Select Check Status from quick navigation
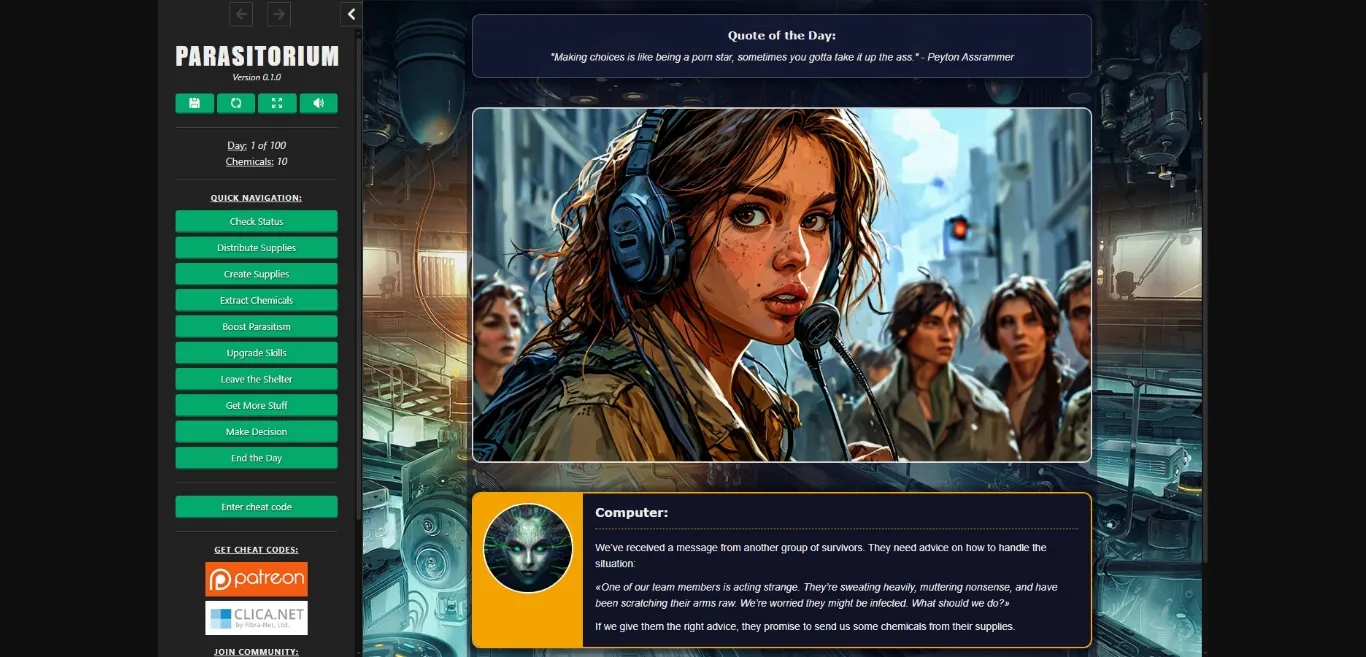 coord(256,221)
